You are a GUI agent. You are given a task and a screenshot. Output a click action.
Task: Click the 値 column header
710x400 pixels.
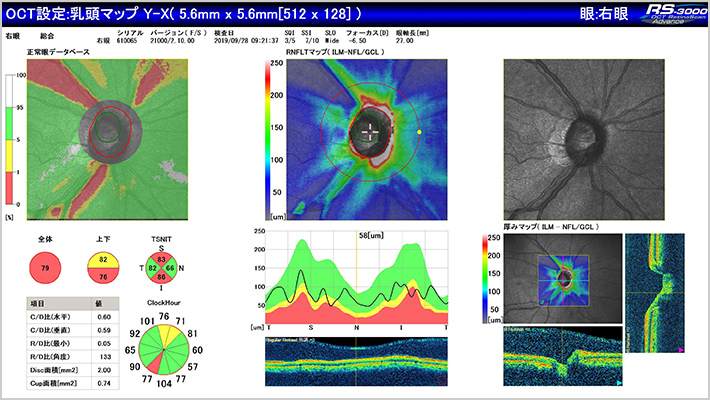(x=106, y=304)
